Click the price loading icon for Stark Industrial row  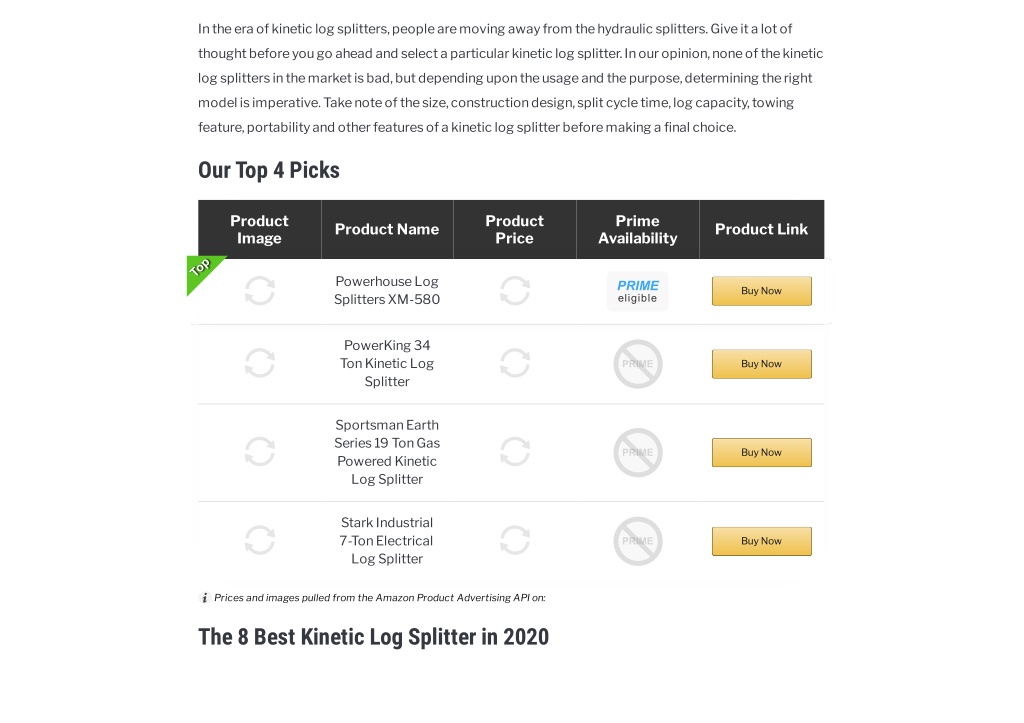pos(515,541)
